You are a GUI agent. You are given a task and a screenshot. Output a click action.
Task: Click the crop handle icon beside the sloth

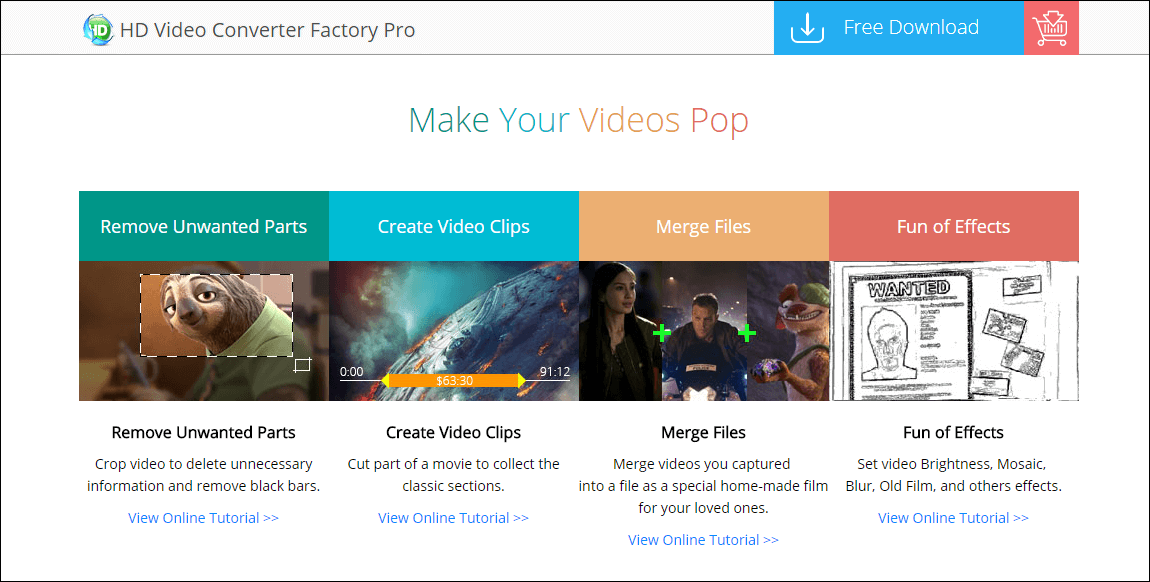click(302, 364)
